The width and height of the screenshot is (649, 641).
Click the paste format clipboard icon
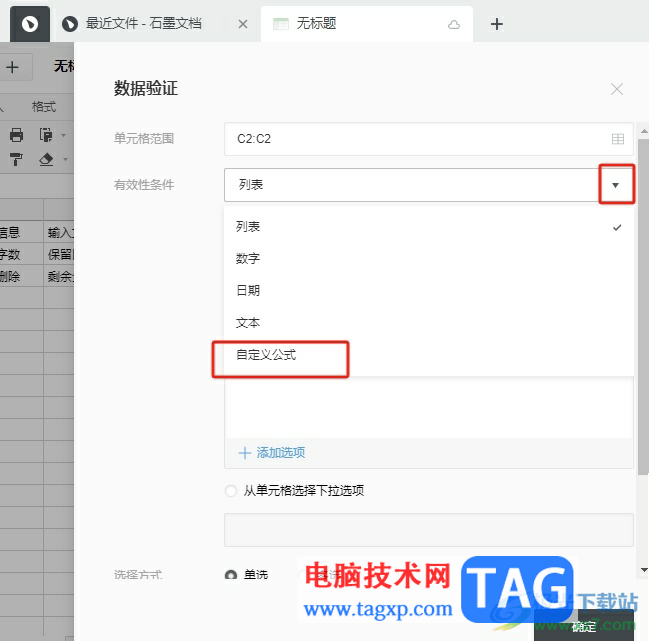pos(46,135)
